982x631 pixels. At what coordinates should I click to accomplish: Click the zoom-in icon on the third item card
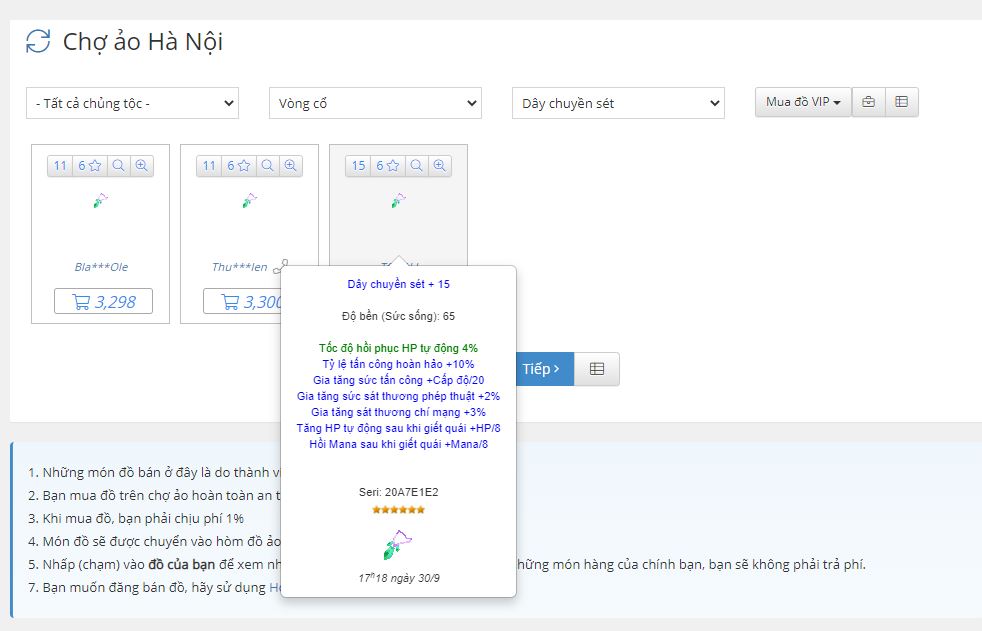439,166
